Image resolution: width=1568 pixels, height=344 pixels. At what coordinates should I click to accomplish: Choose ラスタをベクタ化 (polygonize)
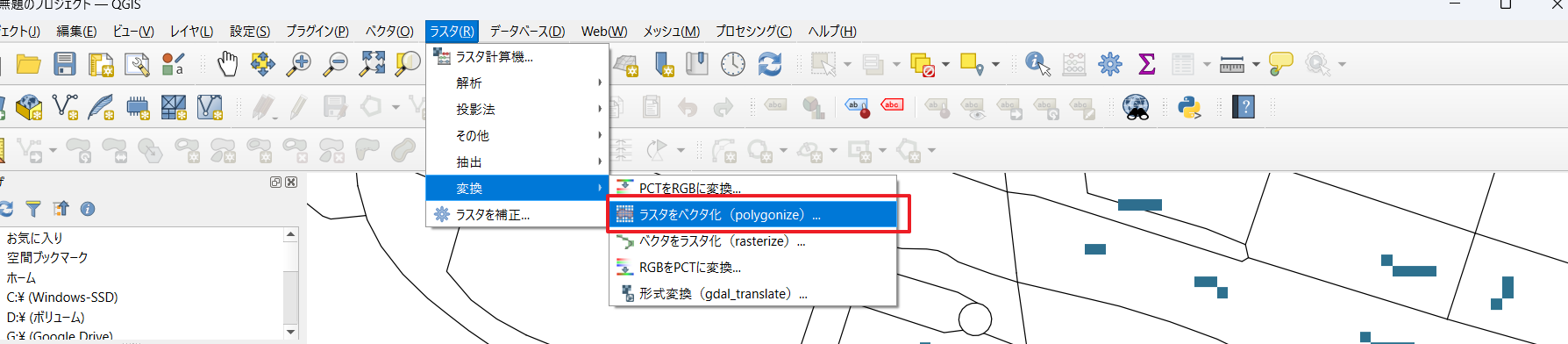point(753,214)
